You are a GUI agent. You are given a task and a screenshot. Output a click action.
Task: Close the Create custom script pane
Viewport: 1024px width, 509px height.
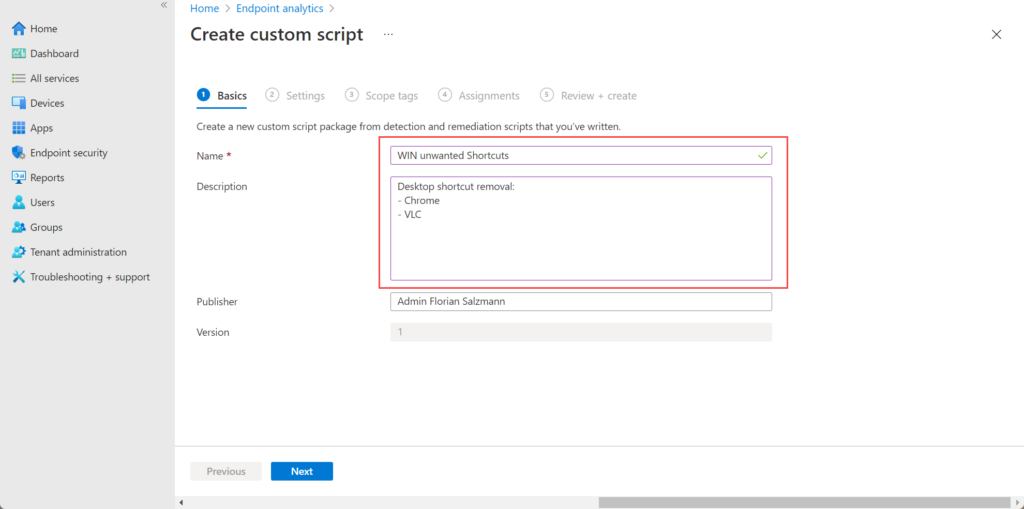point(997,35)
